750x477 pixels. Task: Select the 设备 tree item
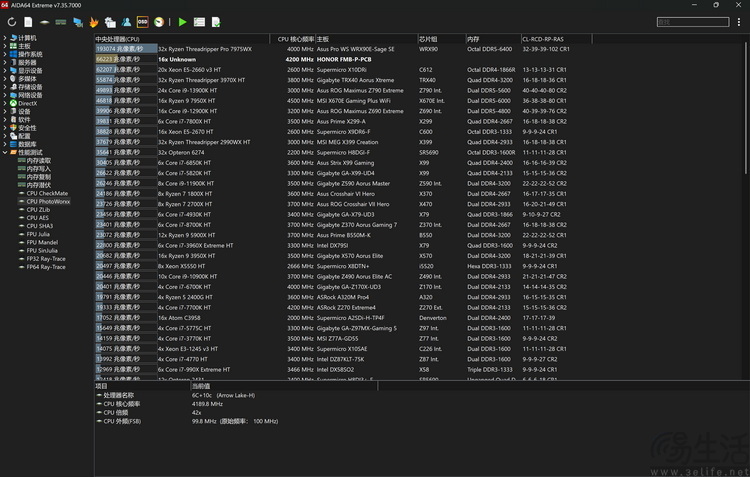click(x=24, y=111)
